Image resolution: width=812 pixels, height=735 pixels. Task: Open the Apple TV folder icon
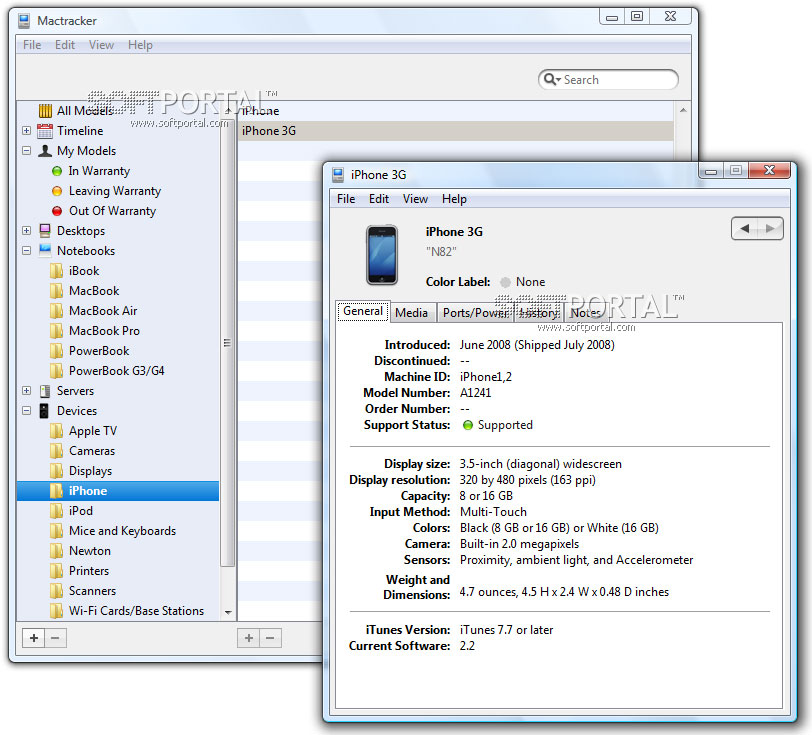pos(56,431)
